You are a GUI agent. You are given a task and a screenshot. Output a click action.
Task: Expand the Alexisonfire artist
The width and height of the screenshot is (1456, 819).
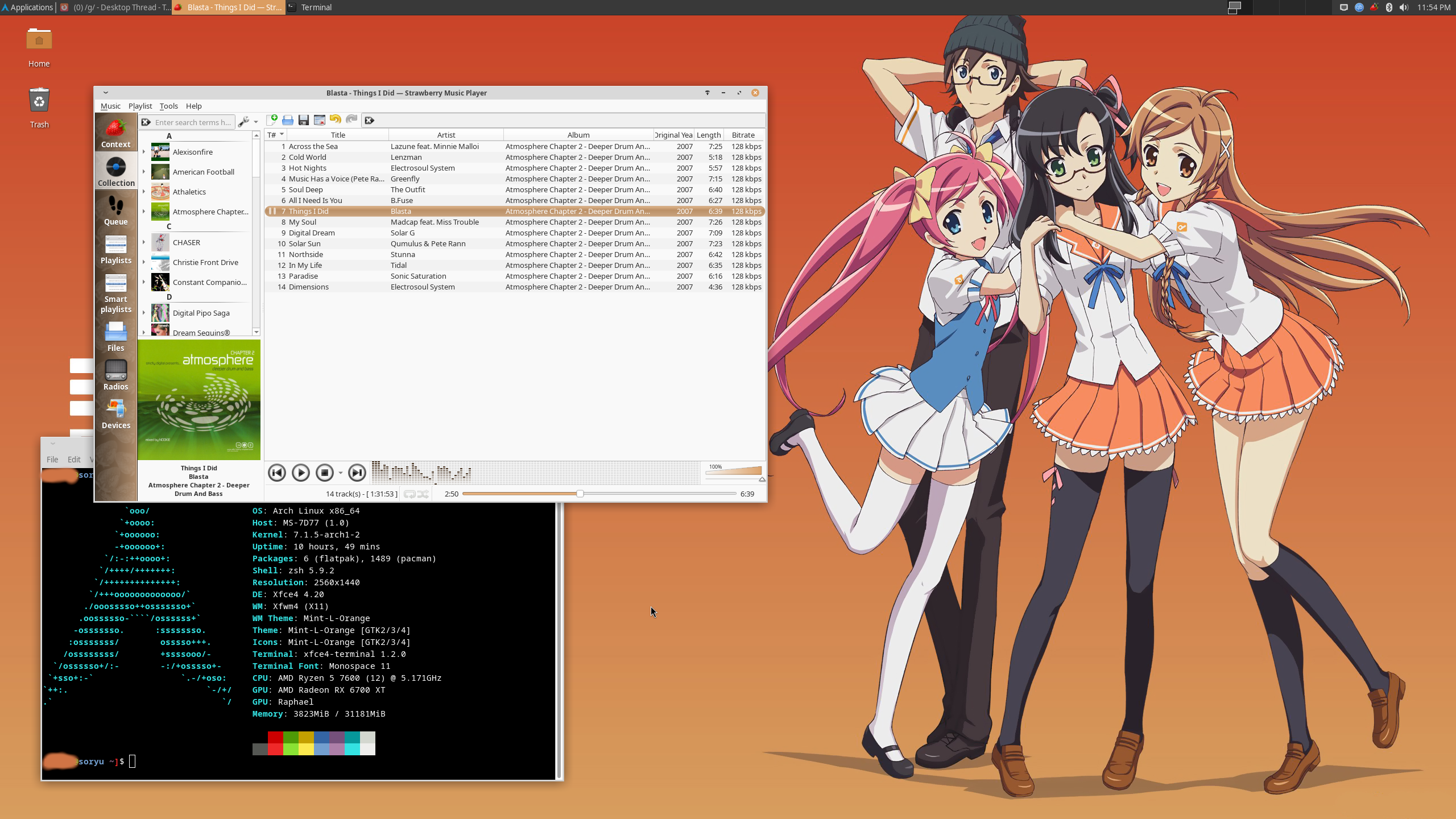click(144, 152)
